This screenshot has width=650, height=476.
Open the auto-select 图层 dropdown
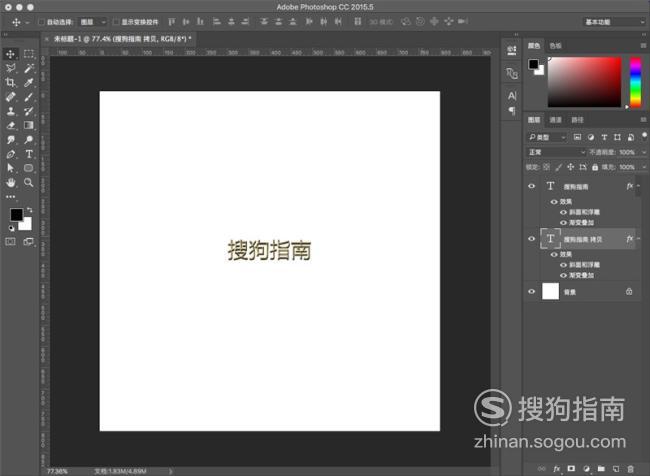(93, 22)
